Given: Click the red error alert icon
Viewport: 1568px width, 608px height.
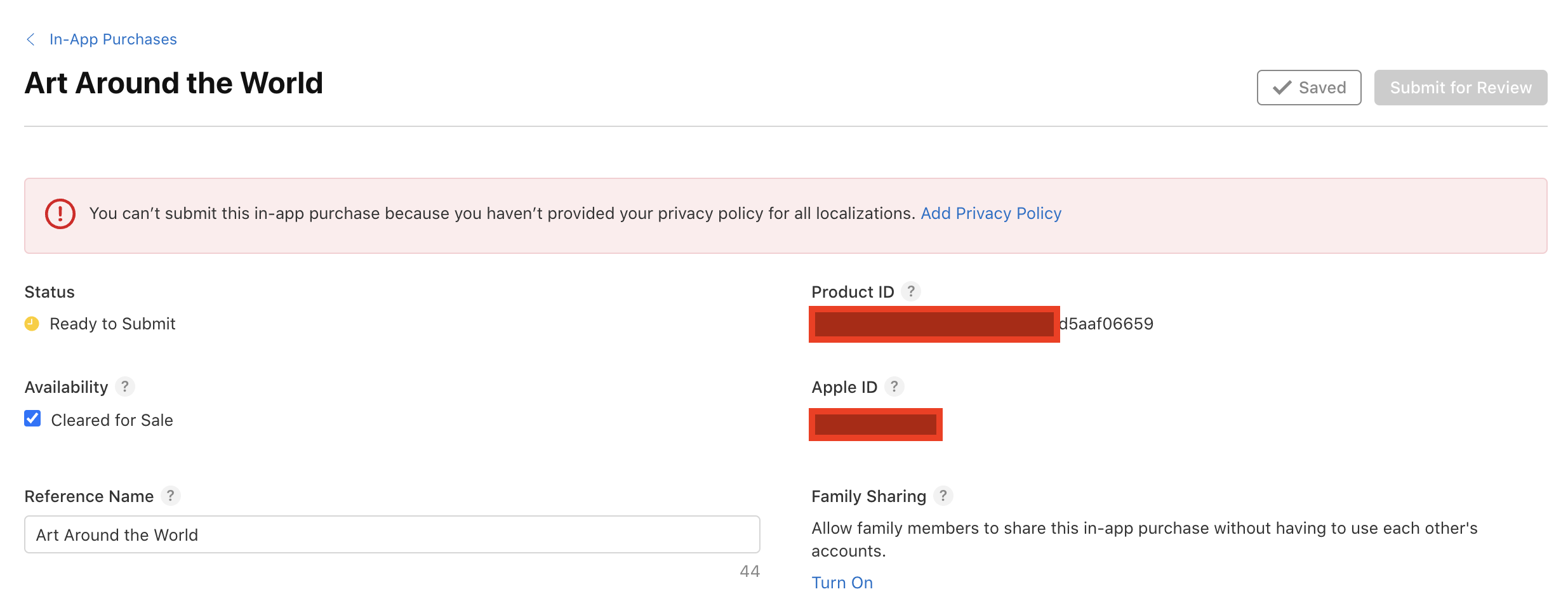Looking at the screenshot, I should pos(60,214).
